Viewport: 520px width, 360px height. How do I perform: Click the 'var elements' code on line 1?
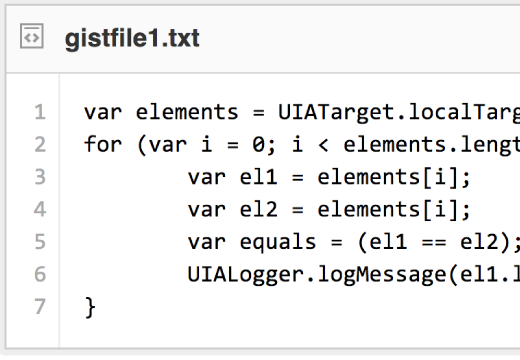click(x=161, y=112)
